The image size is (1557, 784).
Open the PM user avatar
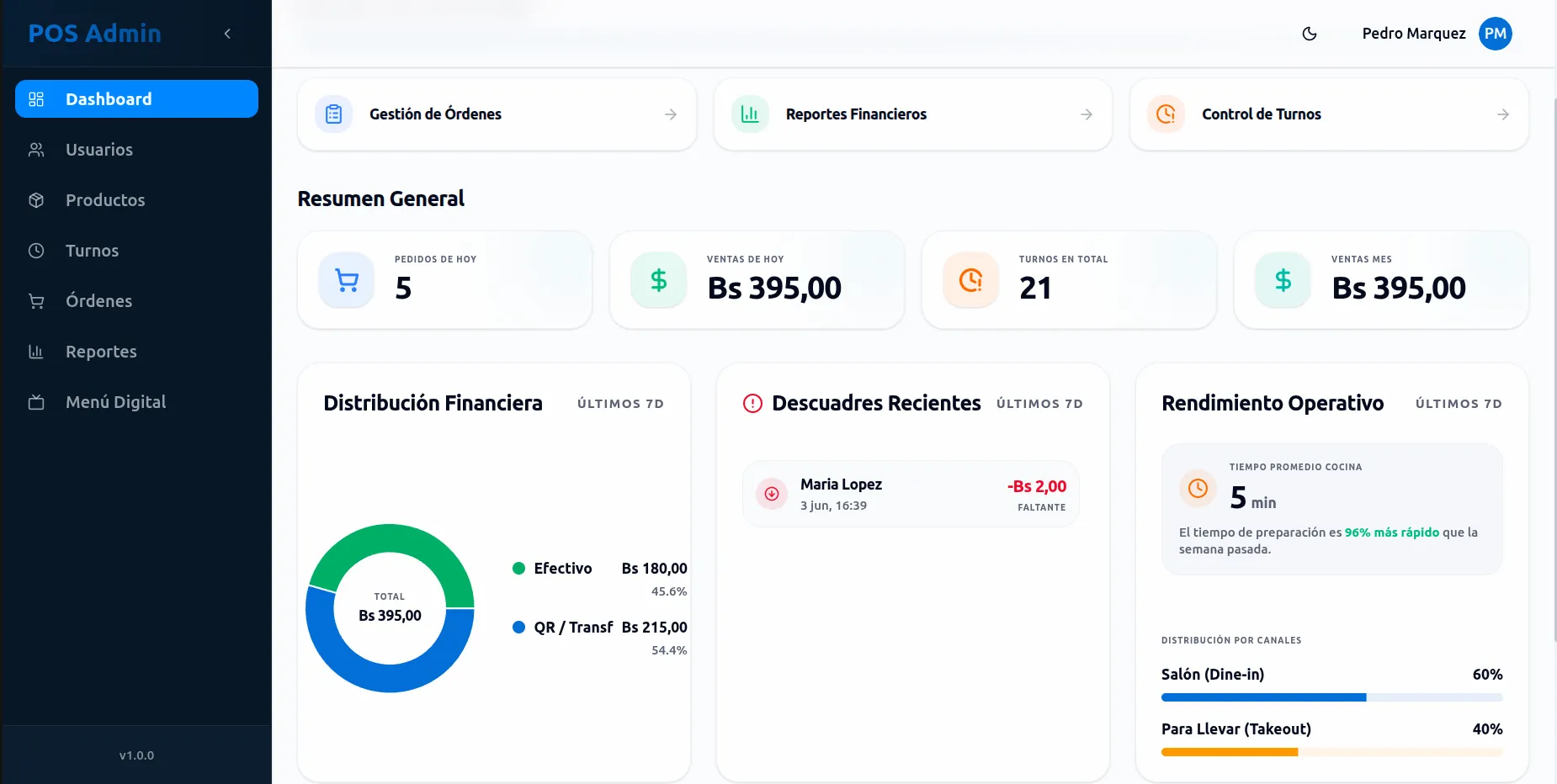(1496, 34)
